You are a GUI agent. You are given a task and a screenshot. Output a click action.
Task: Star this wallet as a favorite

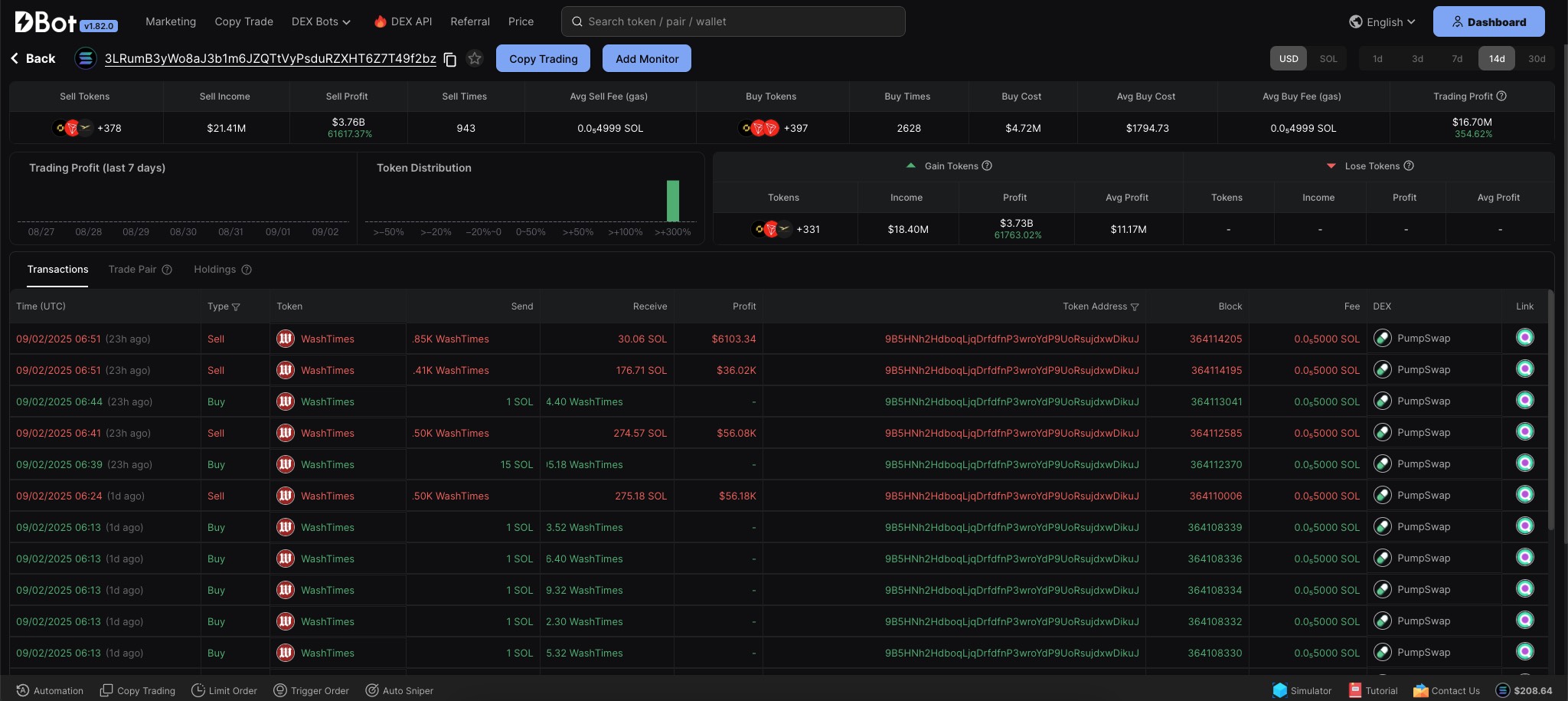coord(475,59)
